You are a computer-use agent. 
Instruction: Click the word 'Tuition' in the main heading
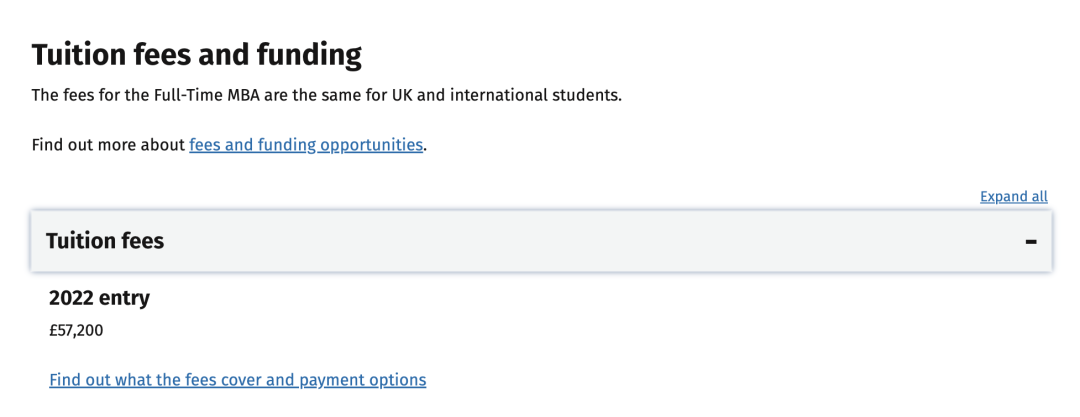[78, 54]
